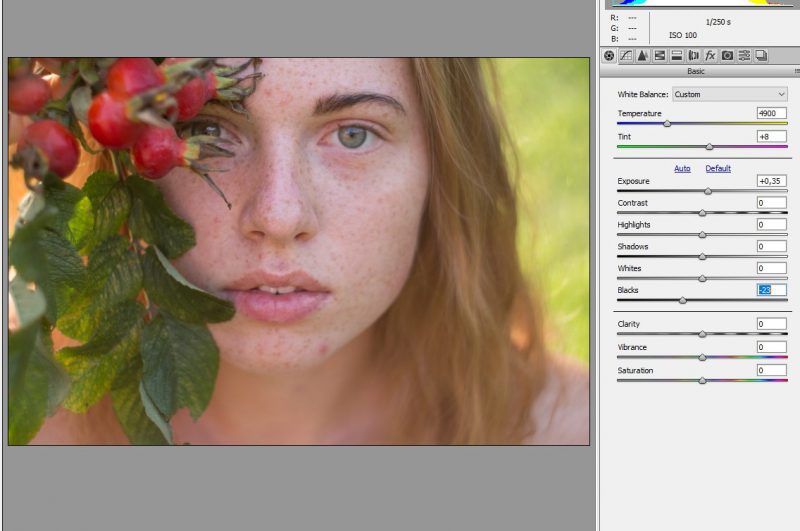Switch to the Presets panel

pos(744,56)
